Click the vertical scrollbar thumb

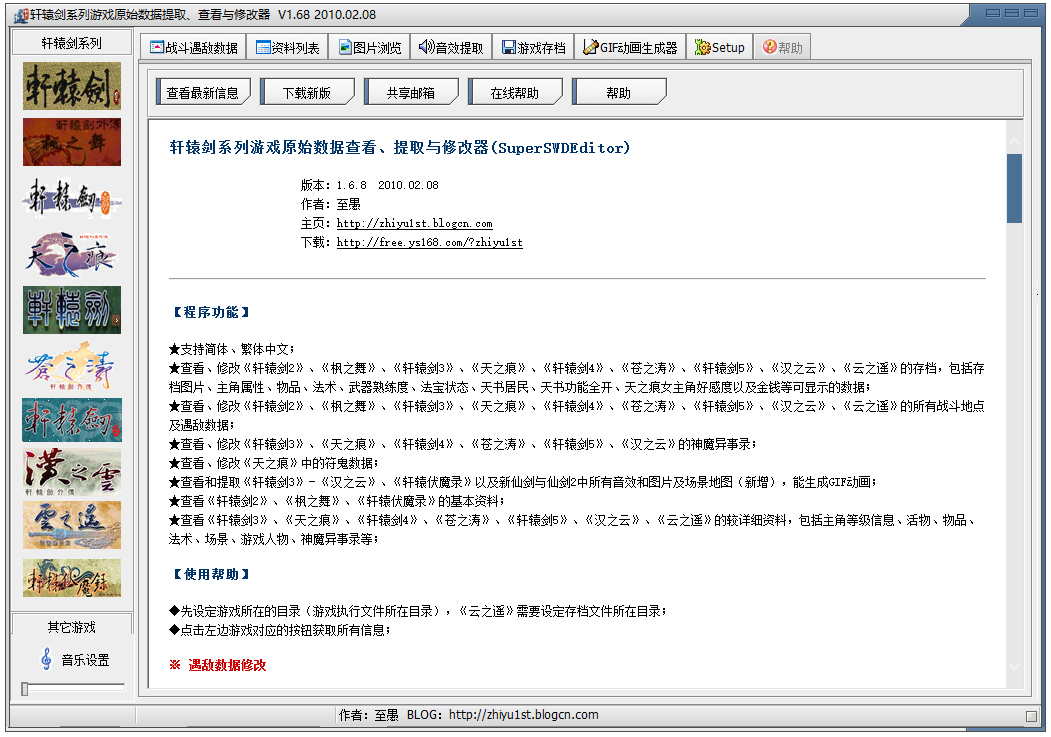click(x=1014, y=188)
